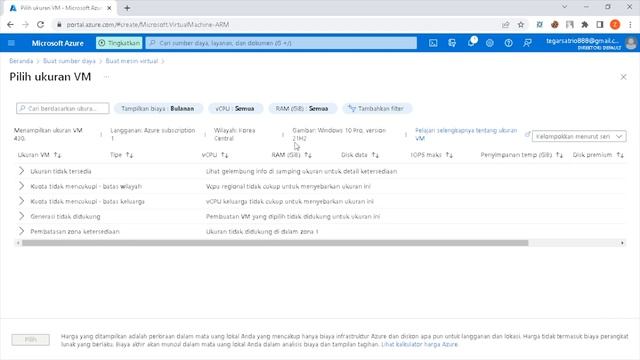The height and width of the screenshot is (360, 640).
Task: Close the Pilih ukuran VM browser tab
Action: click(x=109, y=8)
